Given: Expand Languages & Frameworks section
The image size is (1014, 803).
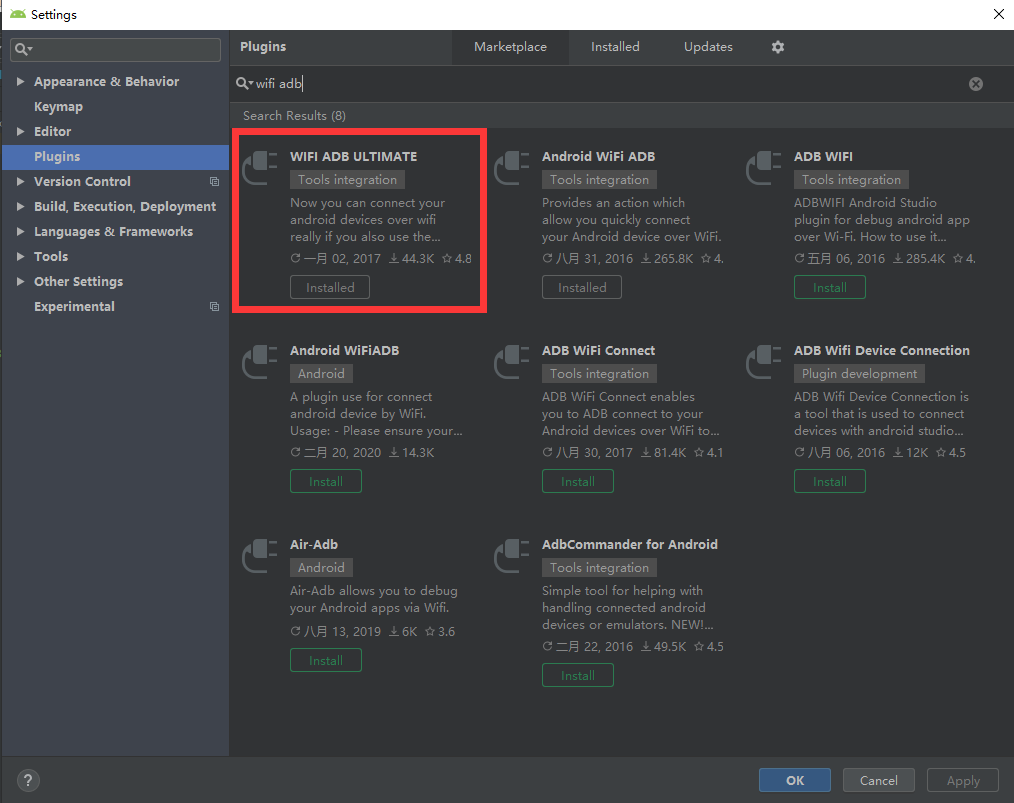Looking at the screenshot, I should tap(20, 231).
